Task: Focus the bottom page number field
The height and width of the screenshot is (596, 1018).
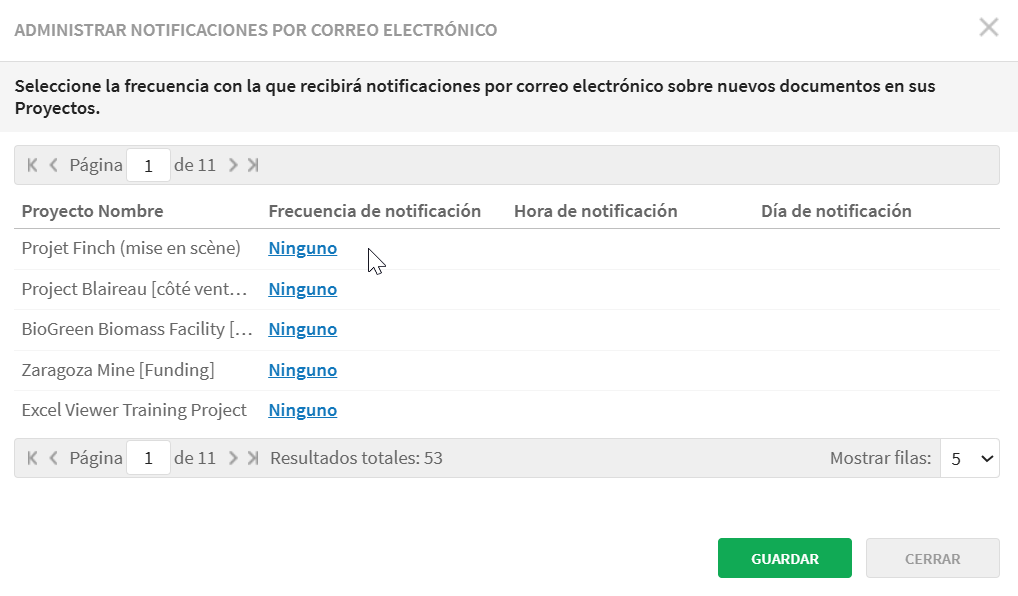Action: coord(149,458)
